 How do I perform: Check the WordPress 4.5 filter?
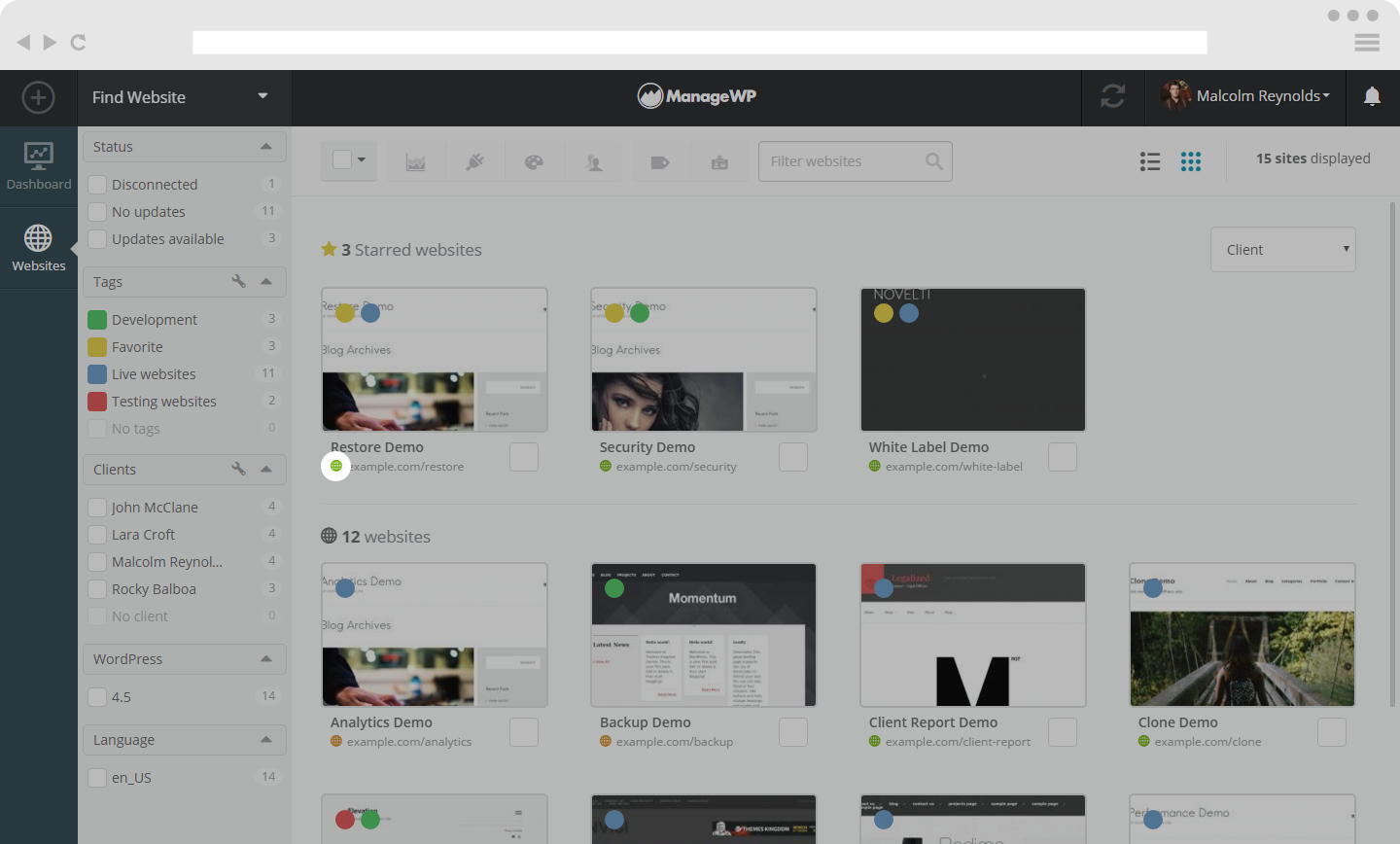coord(97,696)
